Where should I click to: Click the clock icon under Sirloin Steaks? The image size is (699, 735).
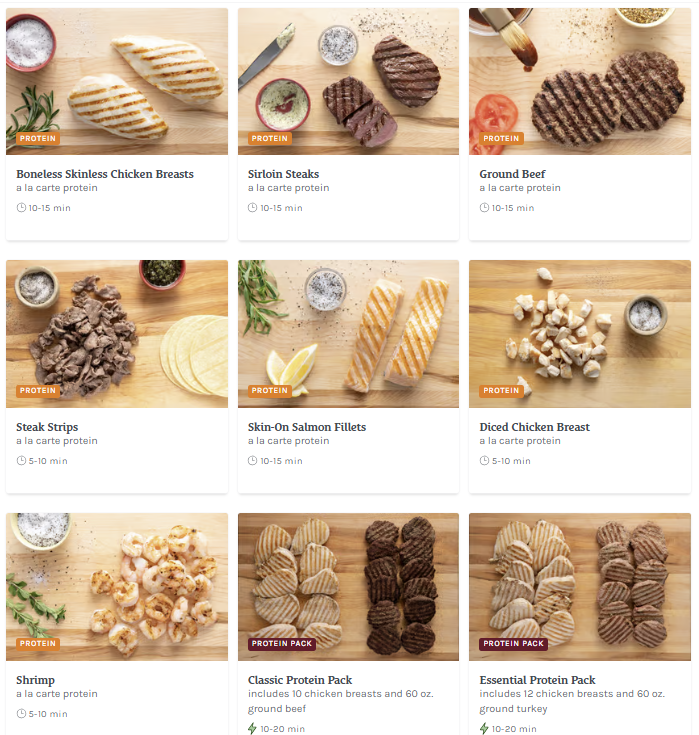point(253,208)
